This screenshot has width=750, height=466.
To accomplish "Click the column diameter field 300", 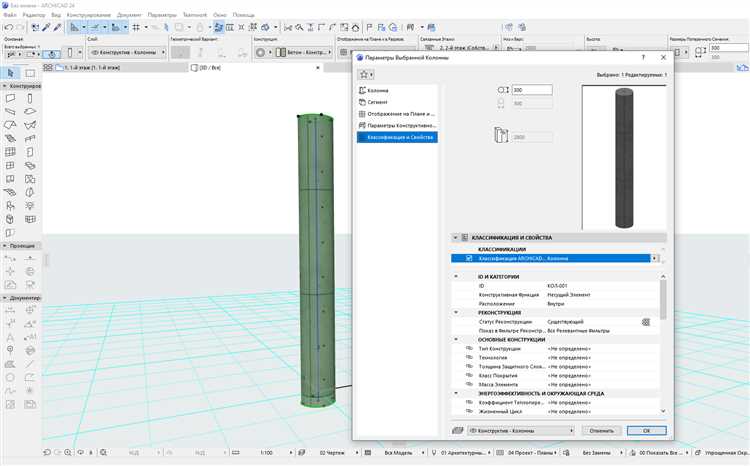I will point(532,90).
